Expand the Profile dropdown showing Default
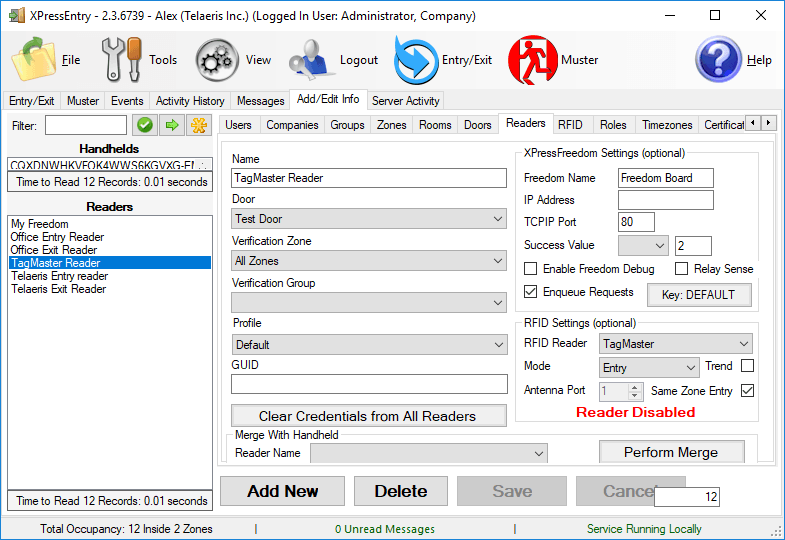 coord(369,344)
